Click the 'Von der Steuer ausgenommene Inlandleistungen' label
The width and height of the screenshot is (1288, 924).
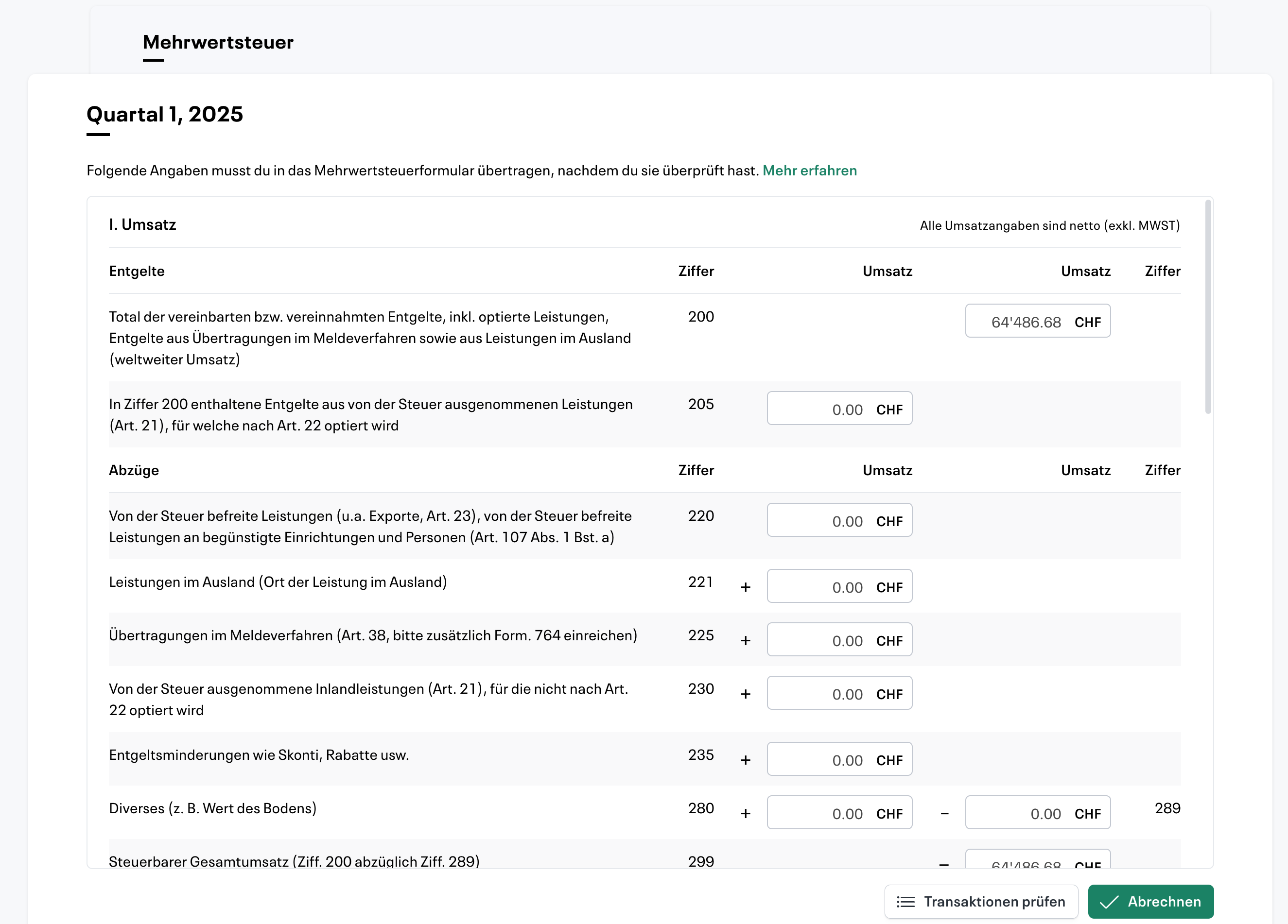[x=368, y=699]
